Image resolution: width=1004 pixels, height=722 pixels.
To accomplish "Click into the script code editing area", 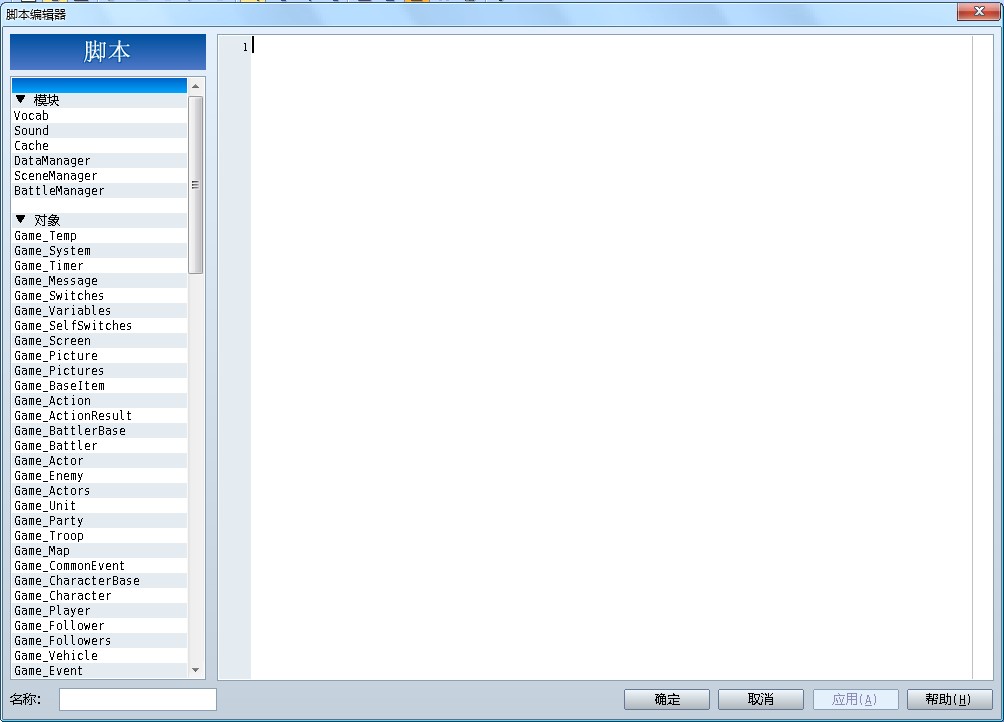I will [611, 357].
